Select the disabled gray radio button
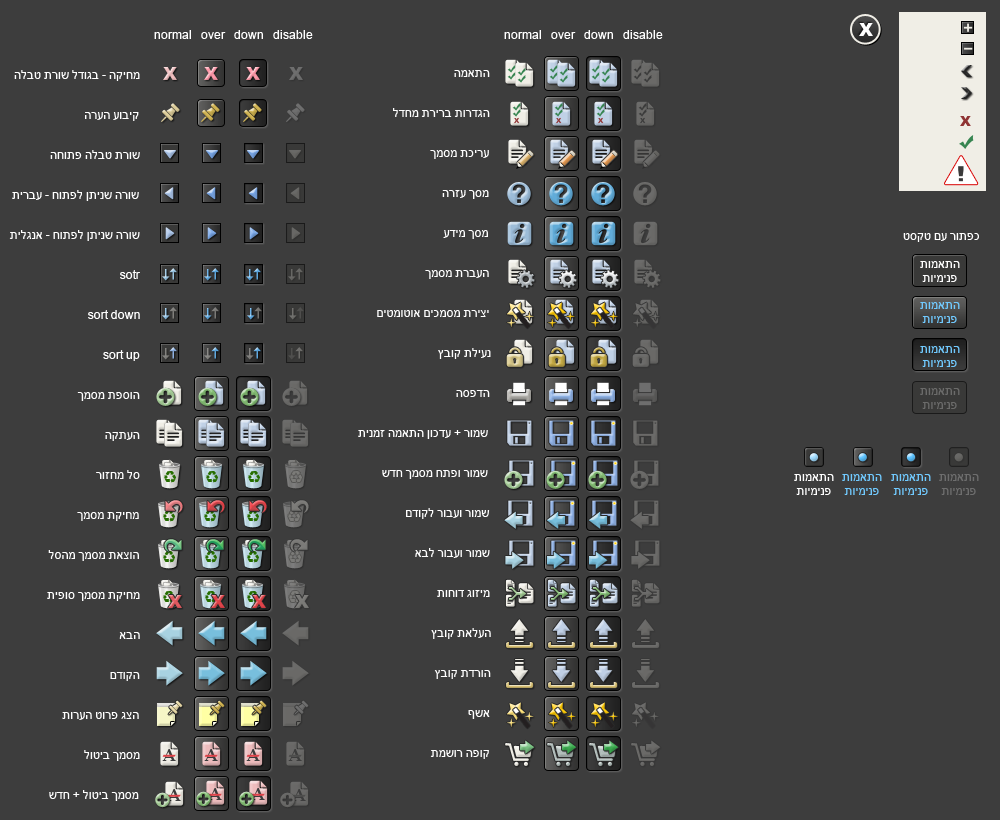 (959, 457)
